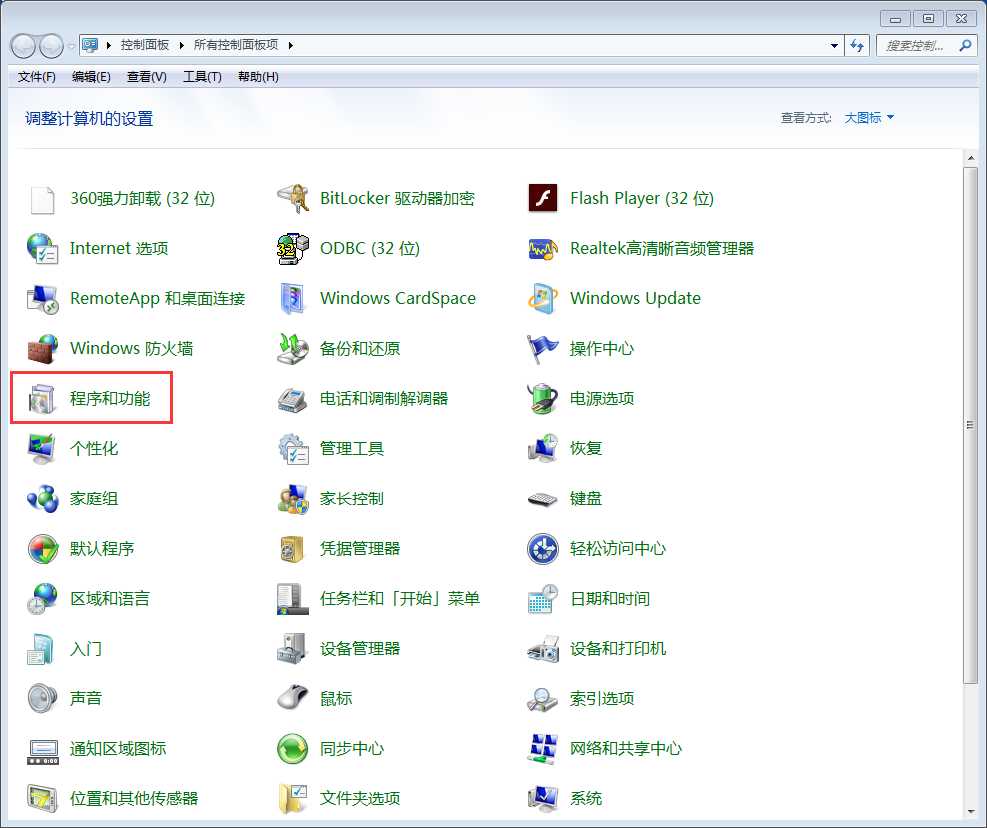
Task: Click the 控制面板 breadcrumb
Action: (x=145, y=45)
